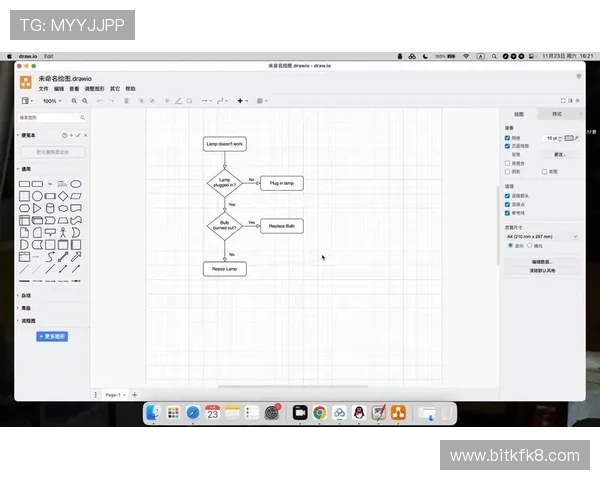This screenshot has width=600, height=480.
Task: Switch to the Style tab in the right panel
Action: tap(557, 114)
